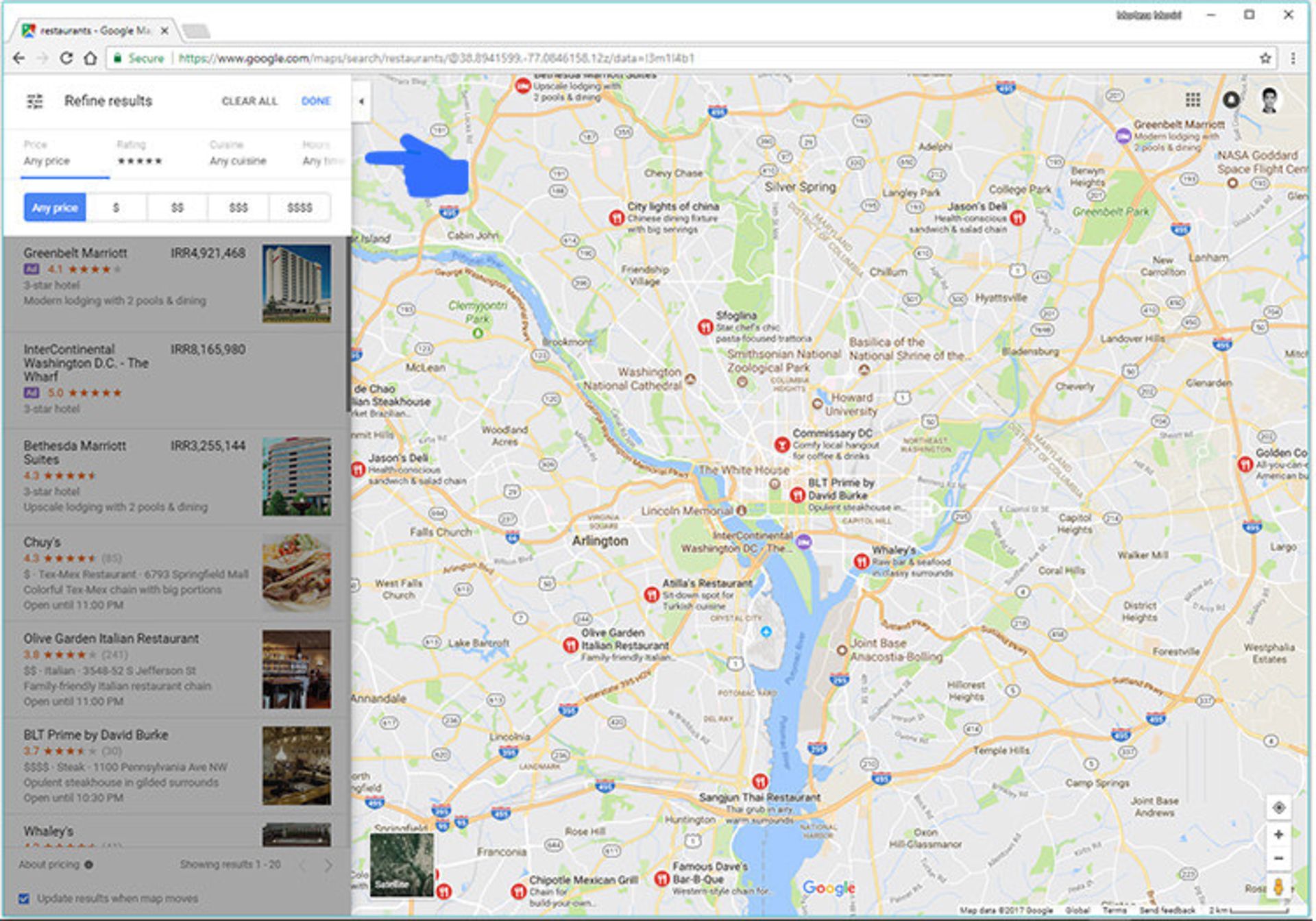Image resolution: width=1316 pixels, height=921 pixels.
Task: Select the $$ price option
Action: [x=177, y=208]
